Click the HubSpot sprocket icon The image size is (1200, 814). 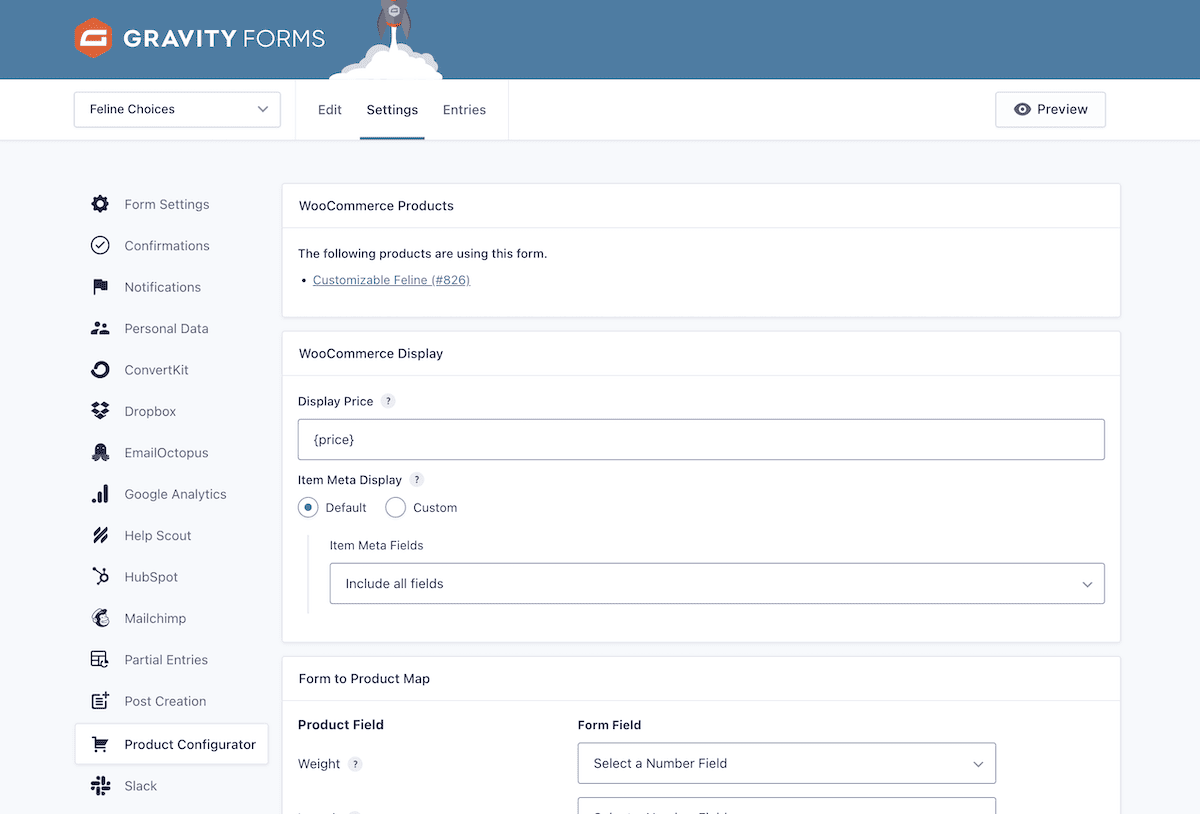point(100,577)
